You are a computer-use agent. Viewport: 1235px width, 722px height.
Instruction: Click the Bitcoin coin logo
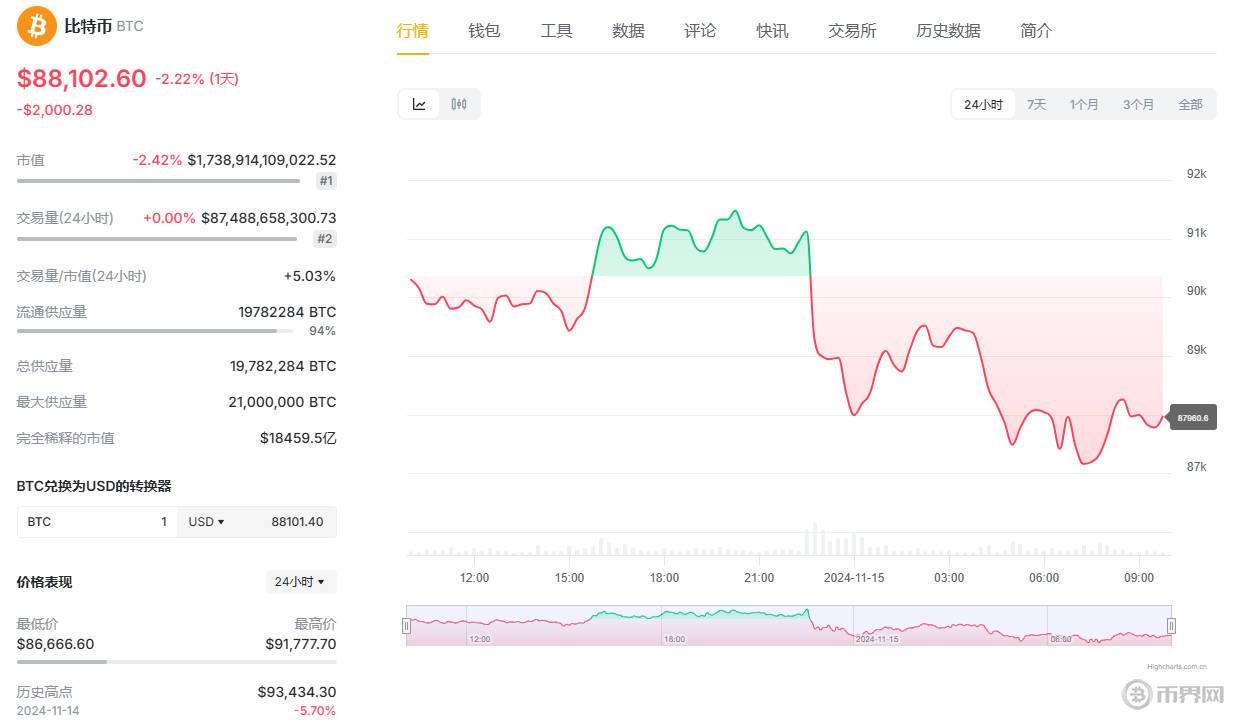click(35, 27)
